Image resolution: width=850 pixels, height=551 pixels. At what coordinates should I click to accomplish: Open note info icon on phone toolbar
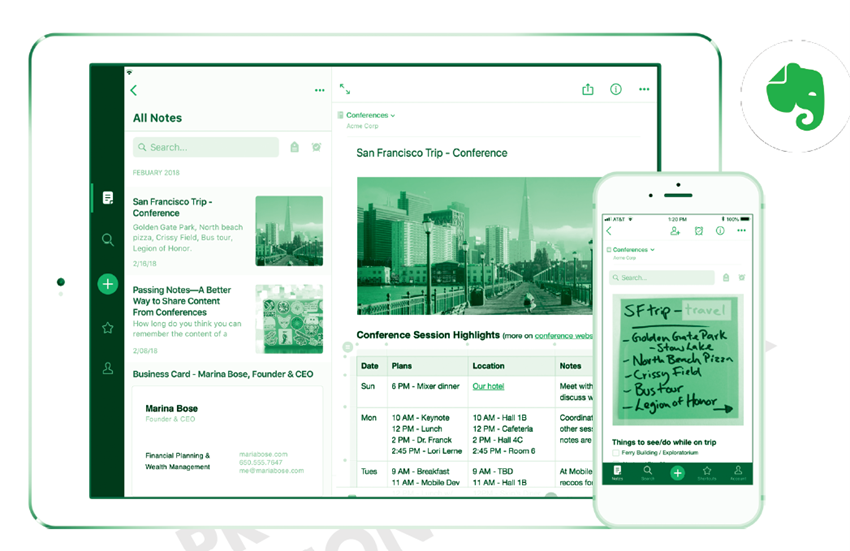(x=720, y=231)
